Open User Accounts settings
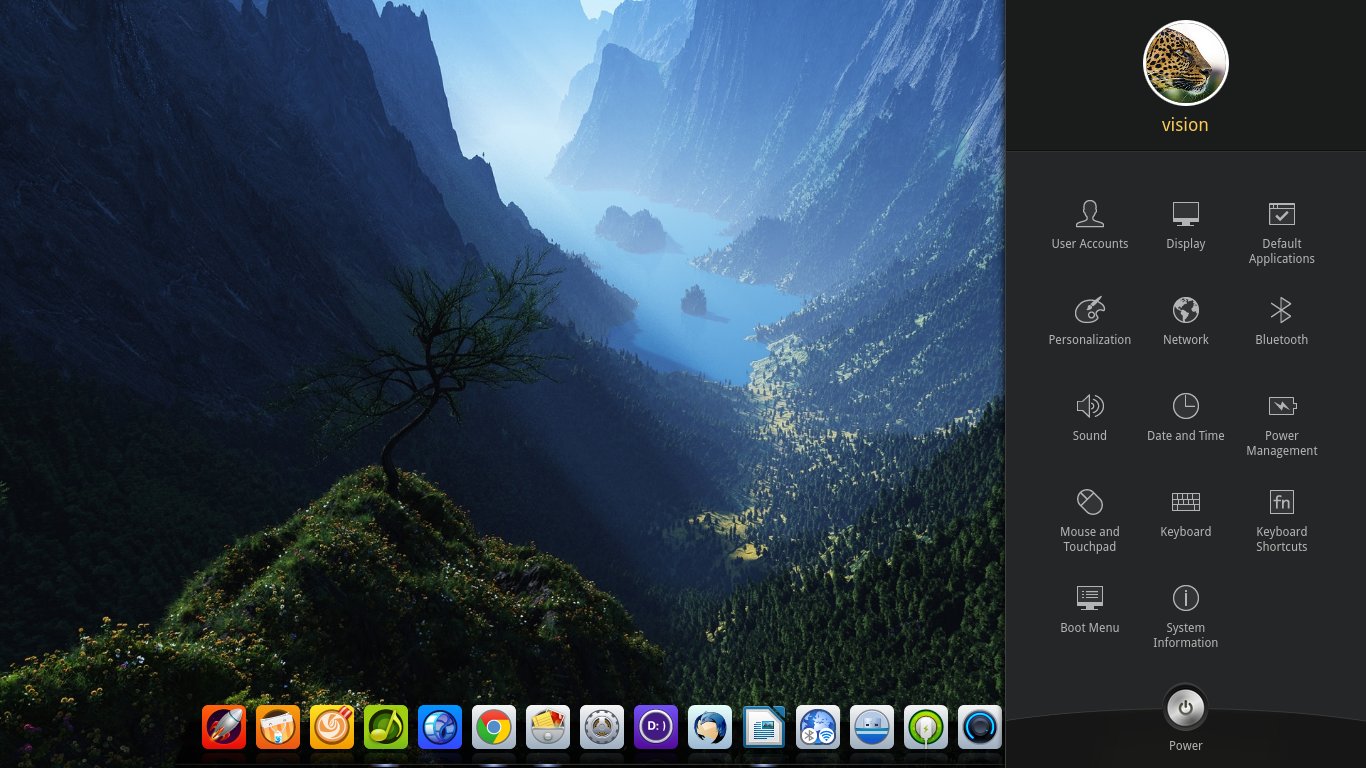This screenshot has width=1366, height=768. coord(1089,224)
